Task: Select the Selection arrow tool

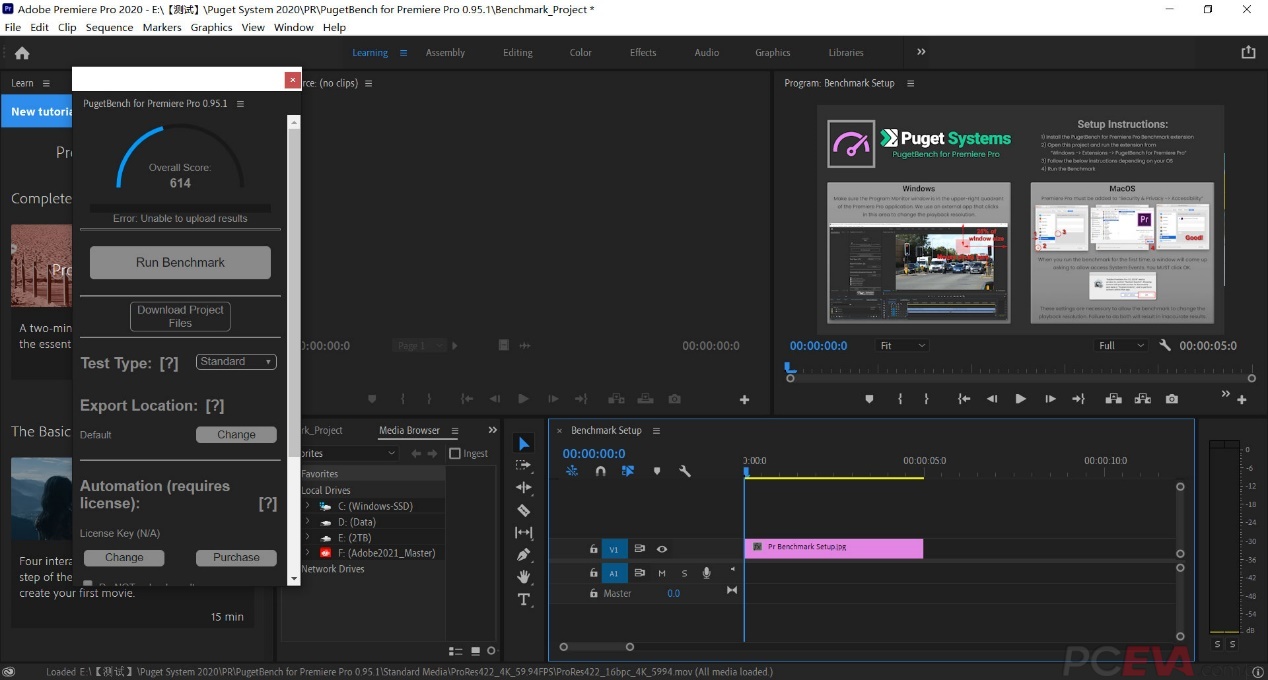Action: (x=524, y=443)
